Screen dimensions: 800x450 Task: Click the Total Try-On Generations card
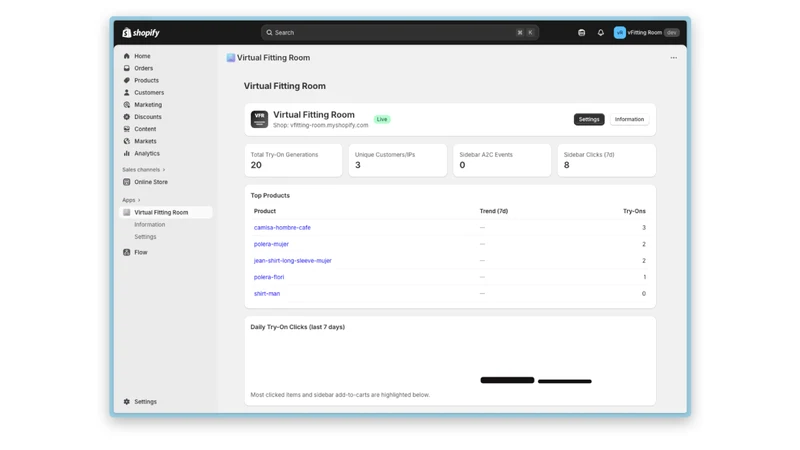click(293, 160)
